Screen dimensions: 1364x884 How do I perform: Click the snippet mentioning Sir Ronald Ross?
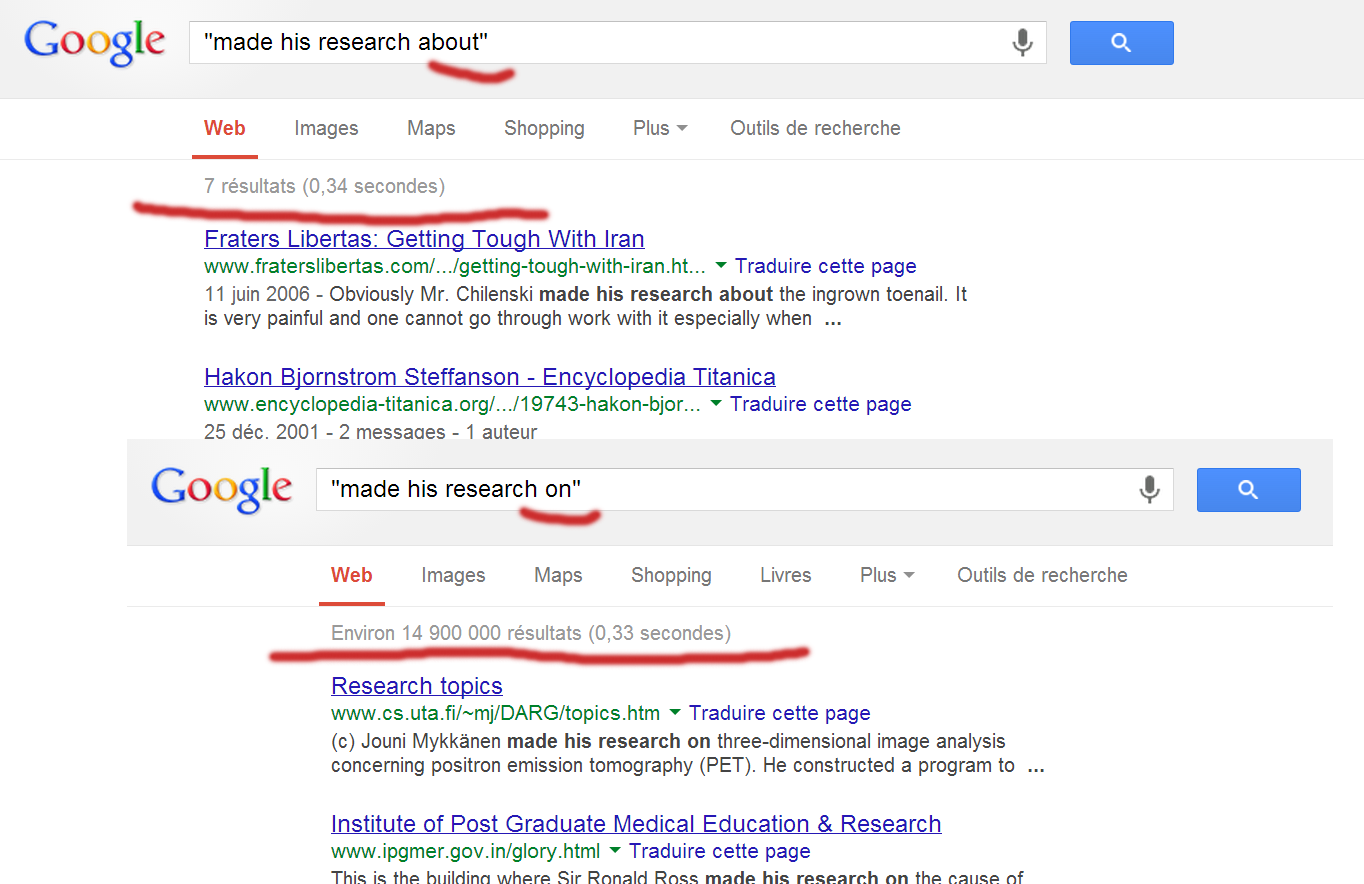click(x=678, y=878)
